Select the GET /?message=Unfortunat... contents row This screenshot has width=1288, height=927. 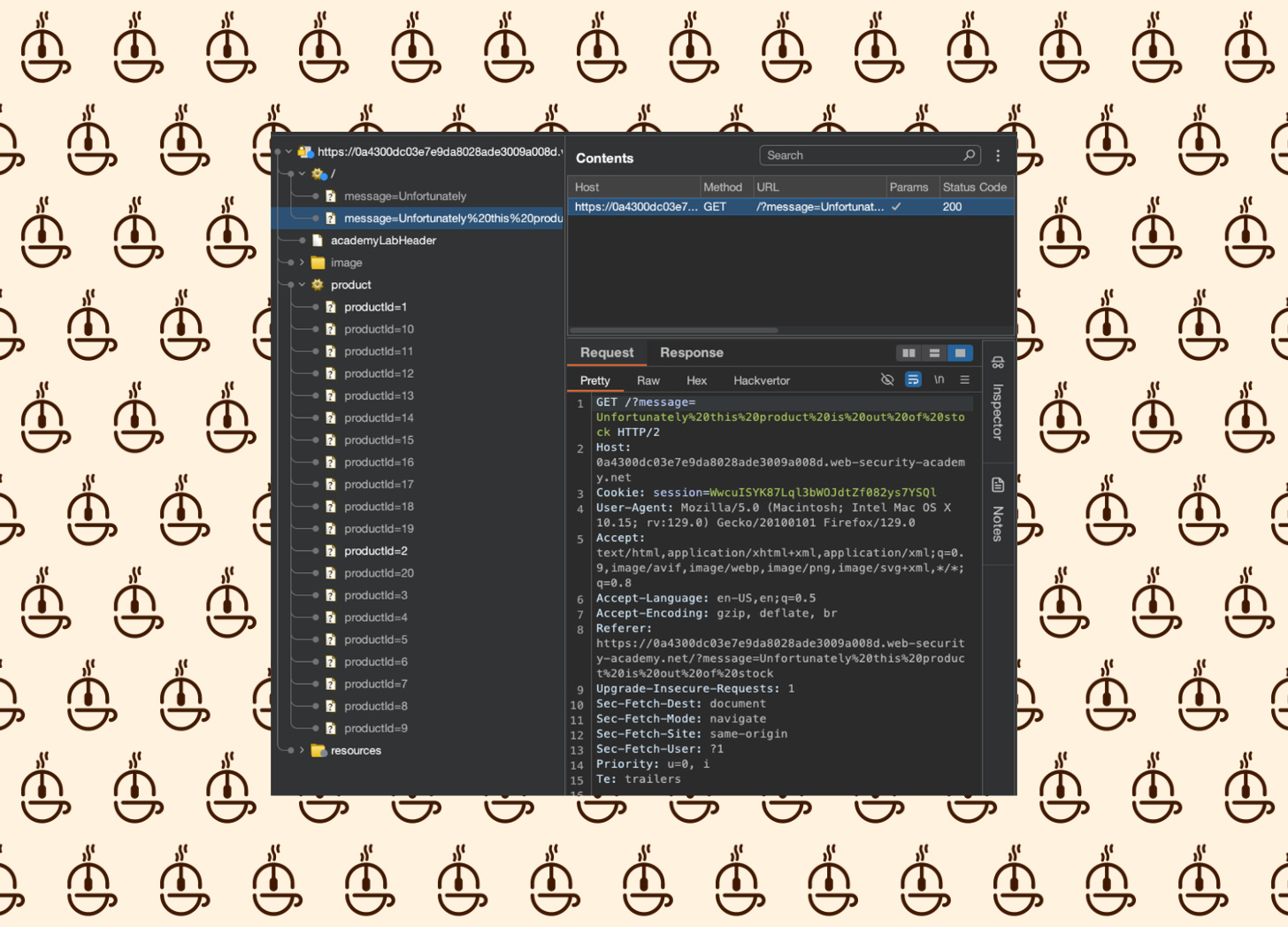tap(791, 207)
